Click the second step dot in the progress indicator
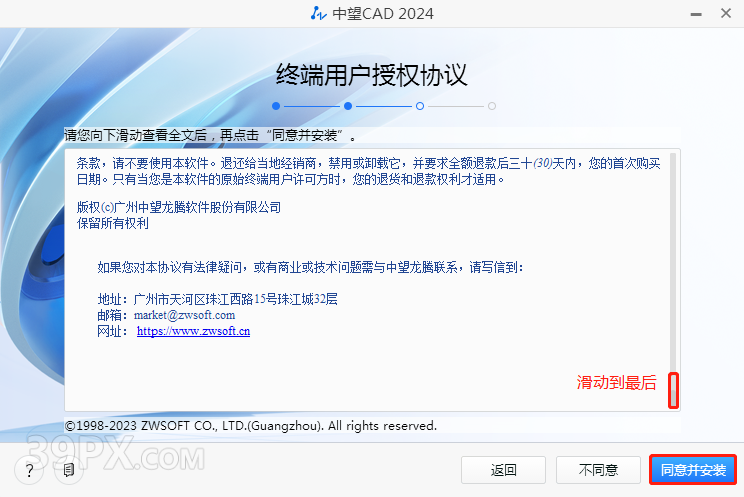The height and width of the screenshot is (497, 744). coord(348,106)
